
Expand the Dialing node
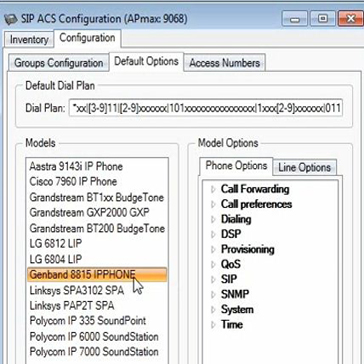click(x=213, y=219)
